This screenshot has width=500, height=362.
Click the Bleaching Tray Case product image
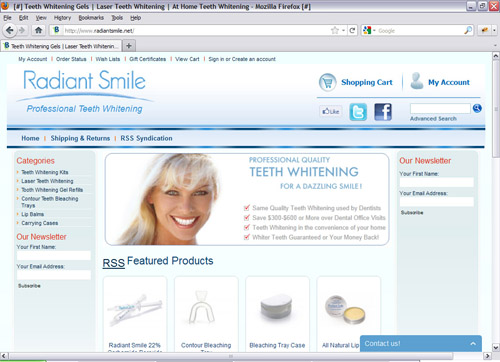click(277, 308)
